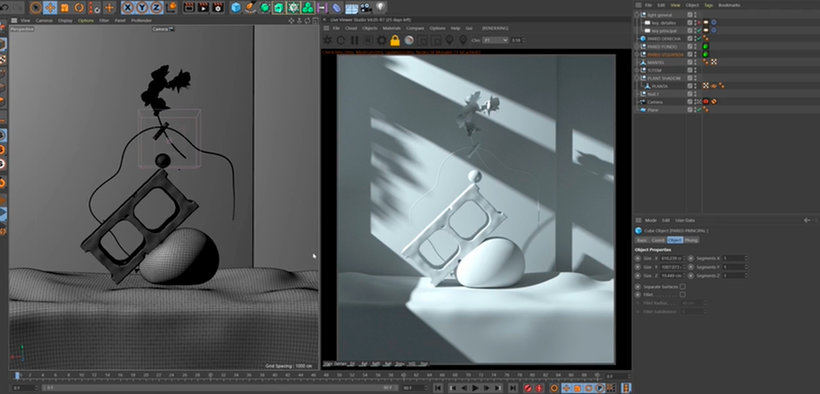Open Live Viewer Materials menu
This screenshot has width=820, height=394.
point(392,28)
